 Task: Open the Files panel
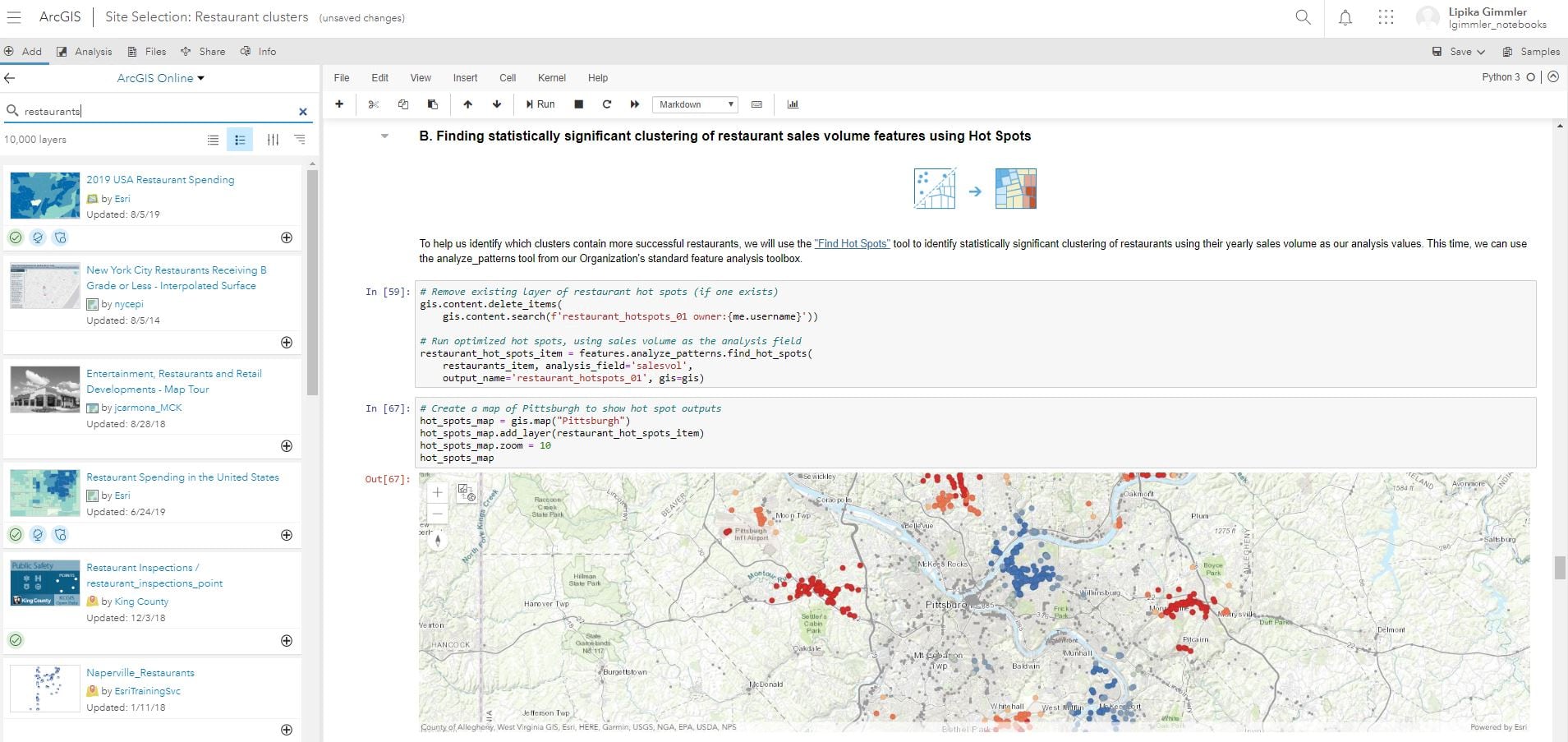click(x=147, y=52)
